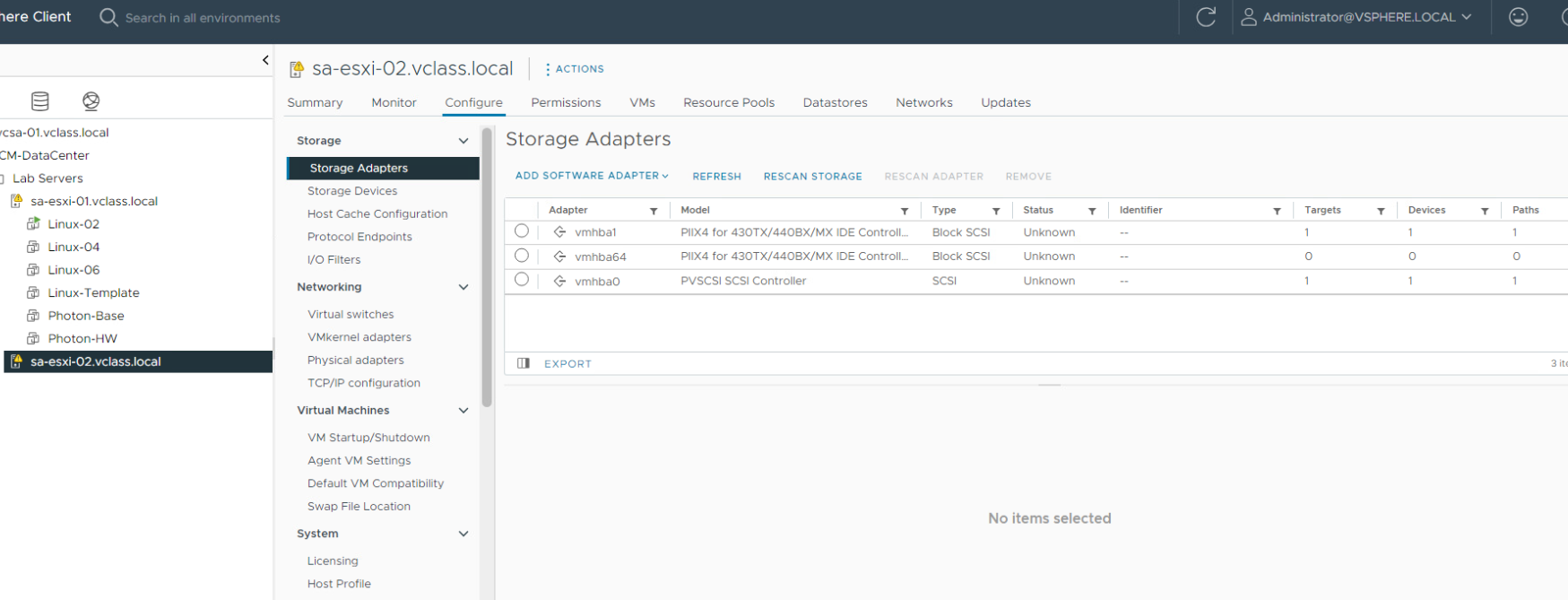Click the Linux-02 VM icon

tap(33, 223)
